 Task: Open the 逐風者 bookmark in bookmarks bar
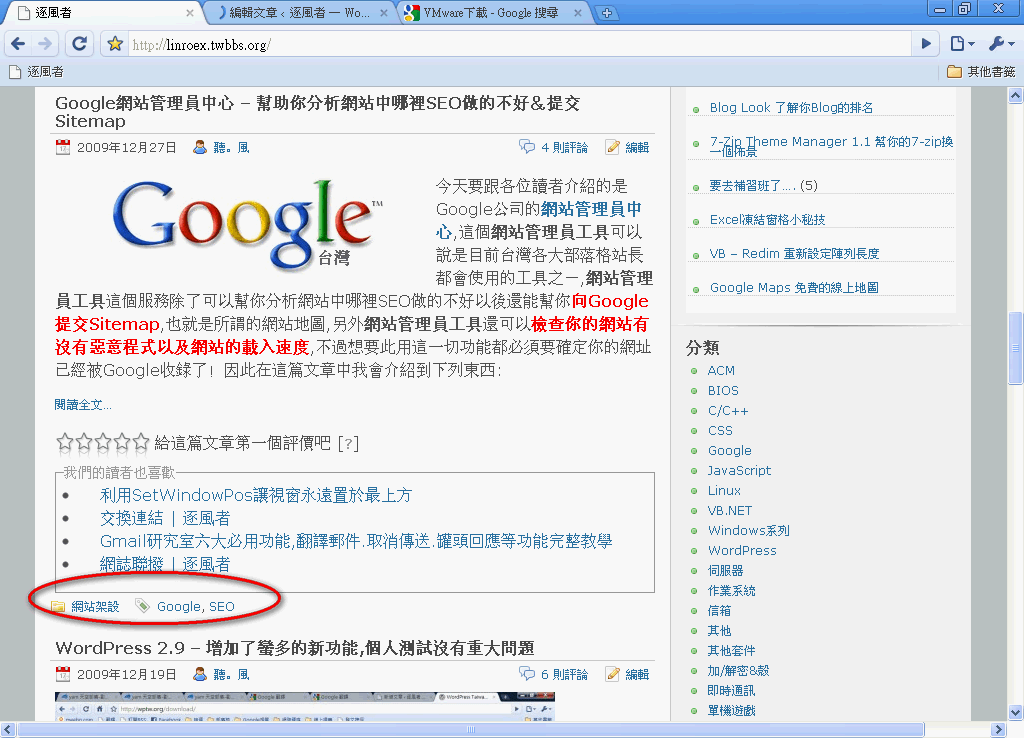37,72
